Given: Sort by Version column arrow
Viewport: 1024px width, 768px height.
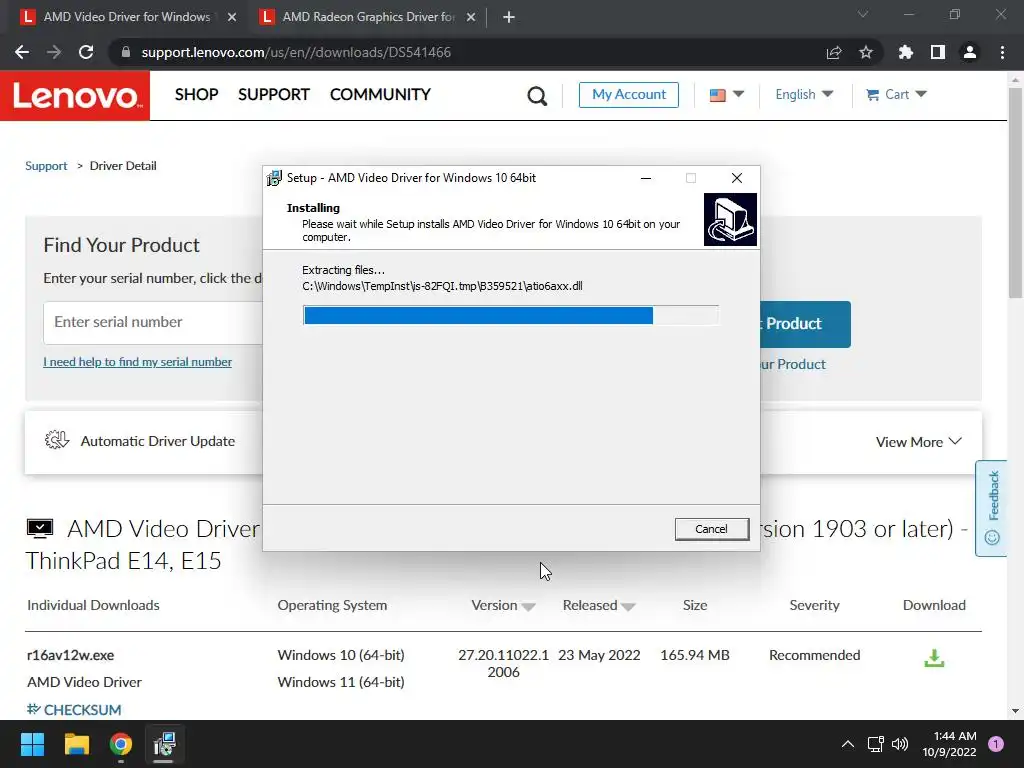Looking at the screenshot, I should coord(528,607).
